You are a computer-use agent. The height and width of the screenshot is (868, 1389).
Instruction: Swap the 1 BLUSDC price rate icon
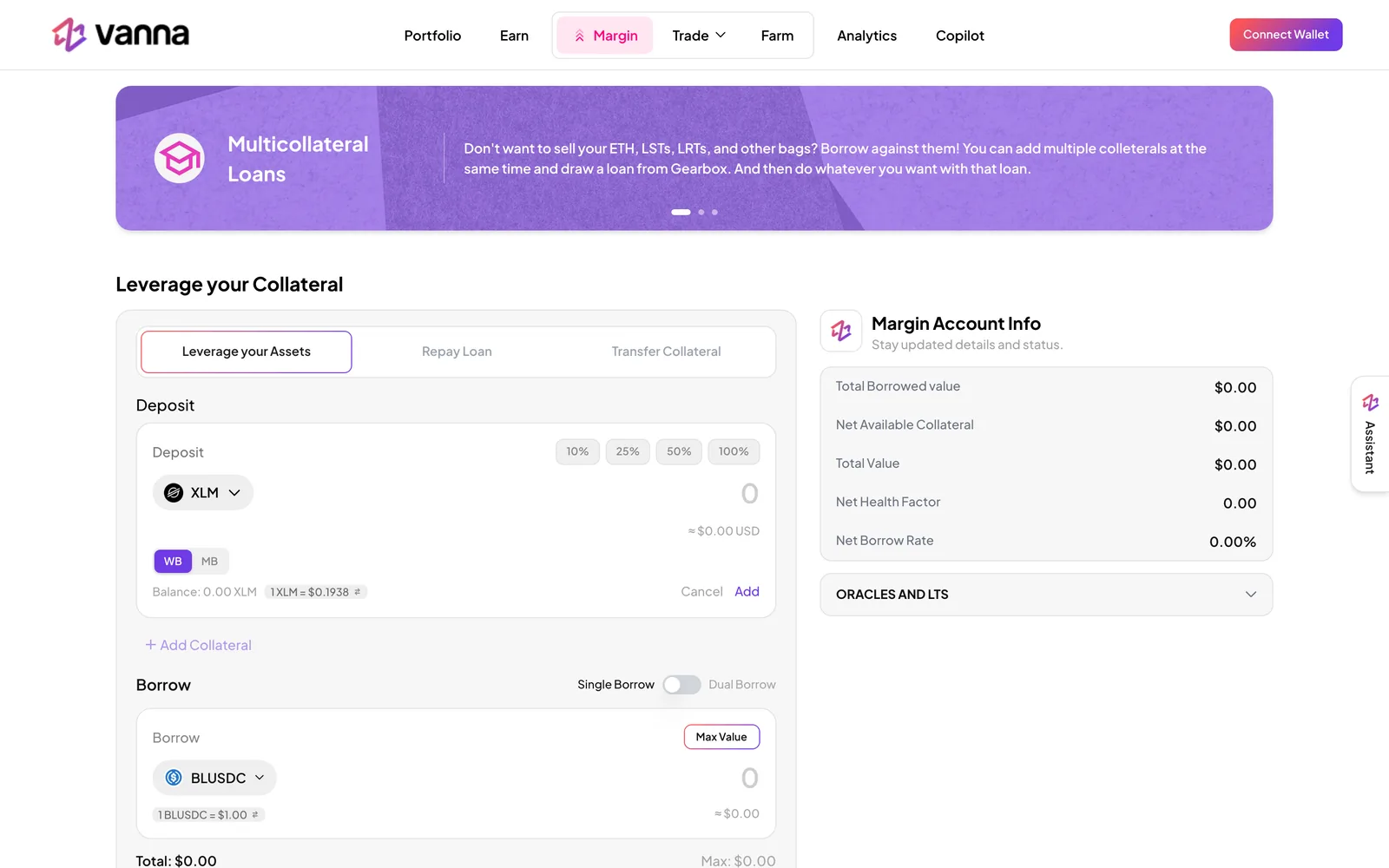(x=255, y=815)
